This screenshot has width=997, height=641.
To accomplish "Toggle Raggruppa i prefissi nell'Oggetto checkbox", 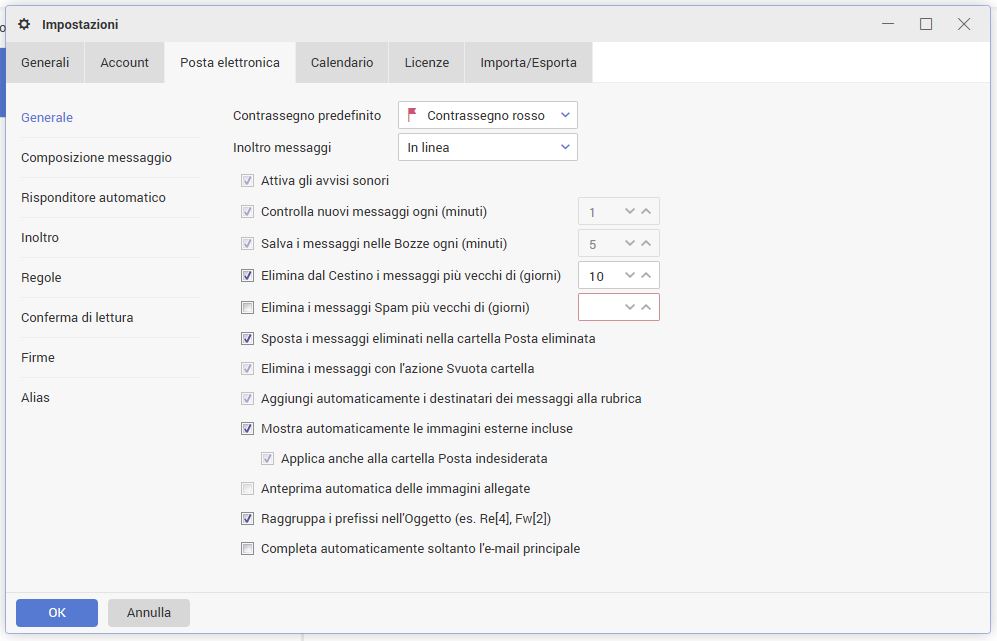I will pos(248,519).
